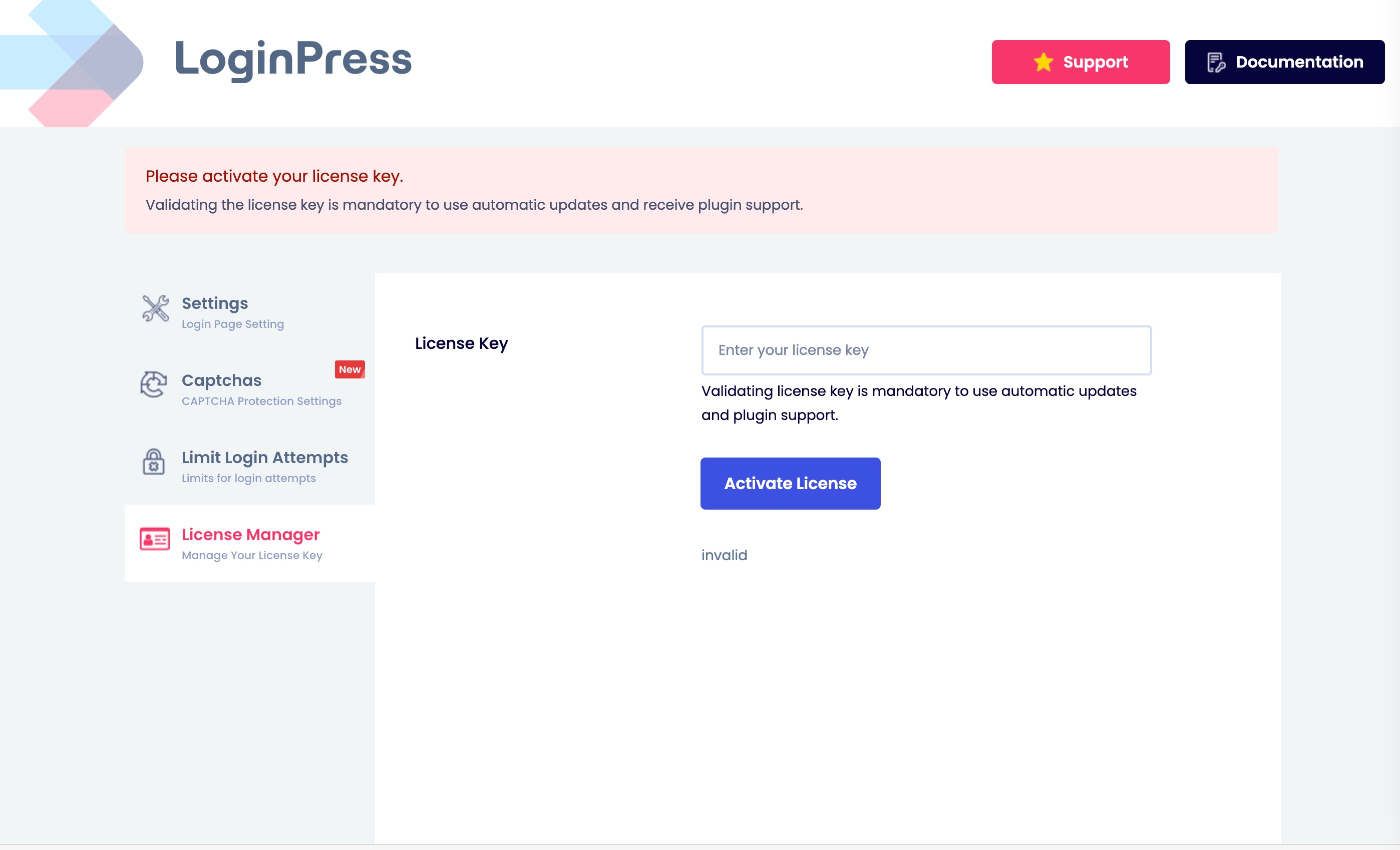Click the 'Please activate your license key' notice
Image resolution: width=1400 pixels, height=850 pixels.
(274, 176)
